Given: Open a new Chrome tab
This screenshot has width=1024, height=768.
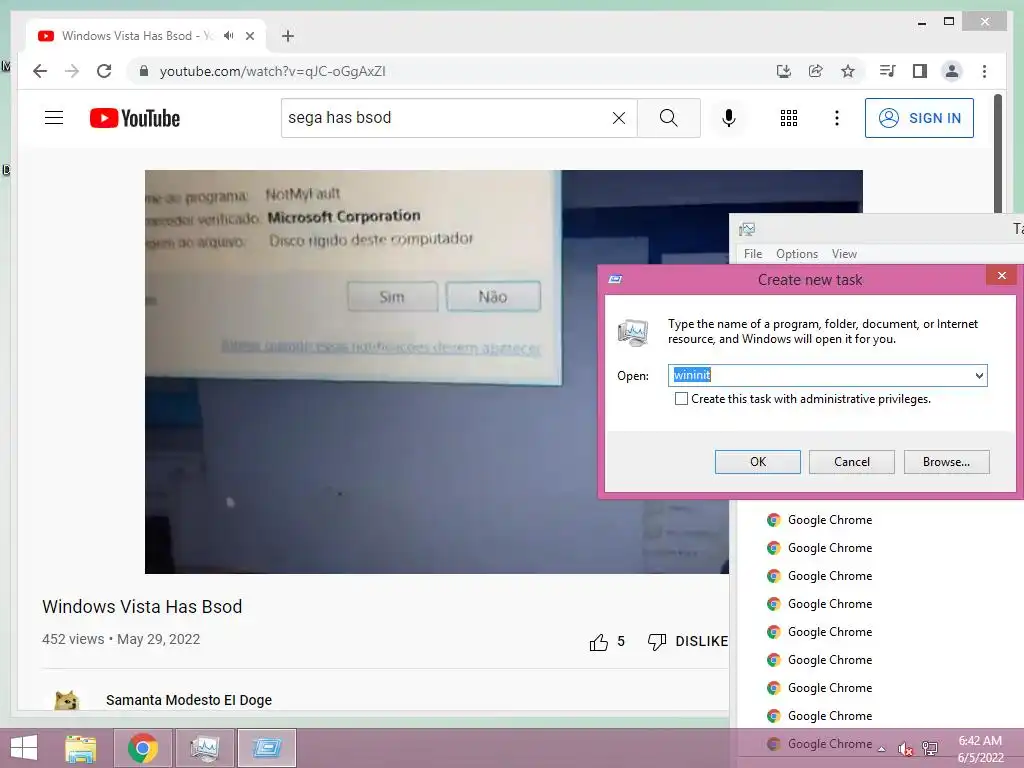Looking at the screenshot, I should coord(288,36).
